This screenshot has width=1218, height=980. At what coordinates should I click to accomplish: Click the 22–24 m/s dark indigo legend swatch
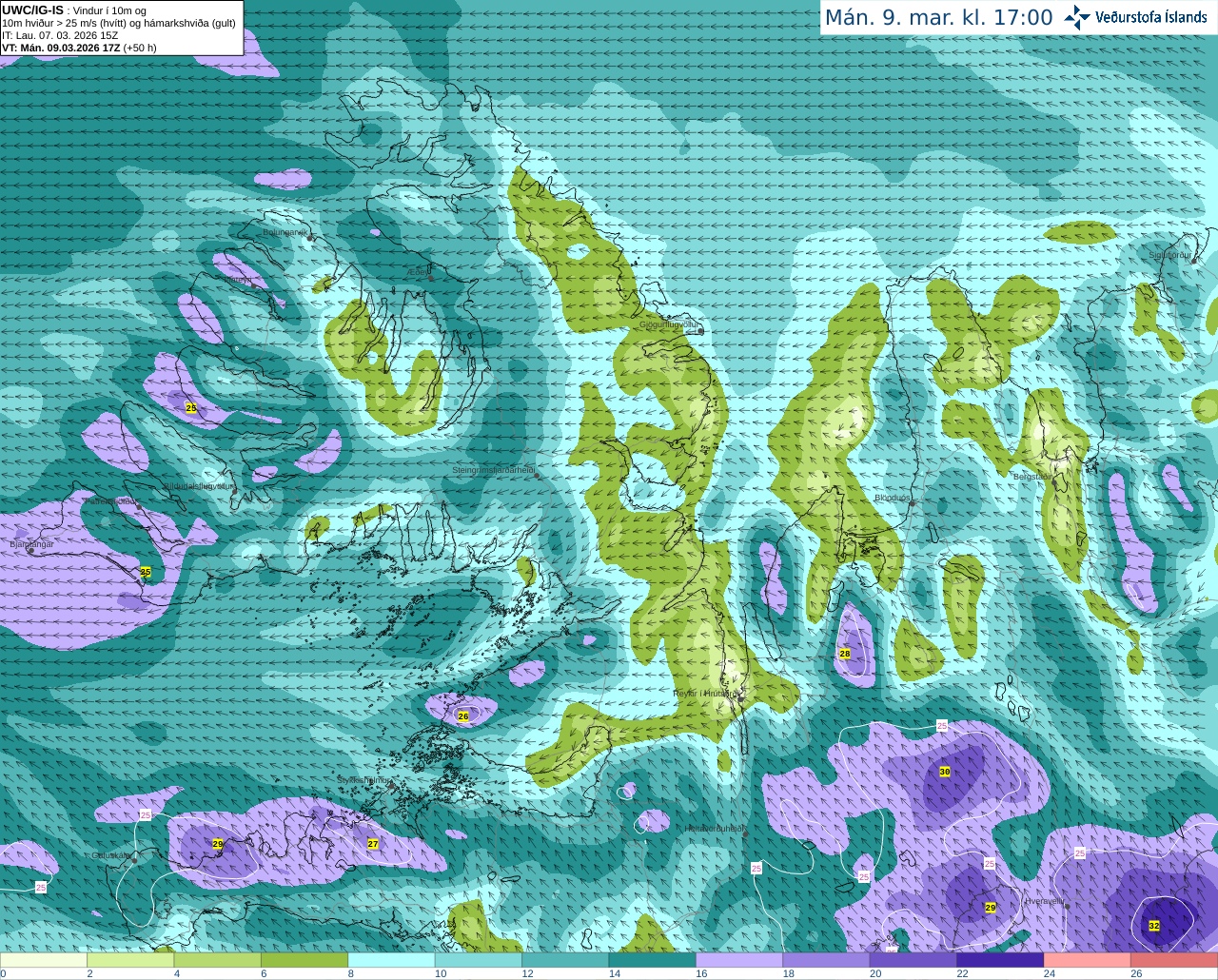click(1001, 960)
